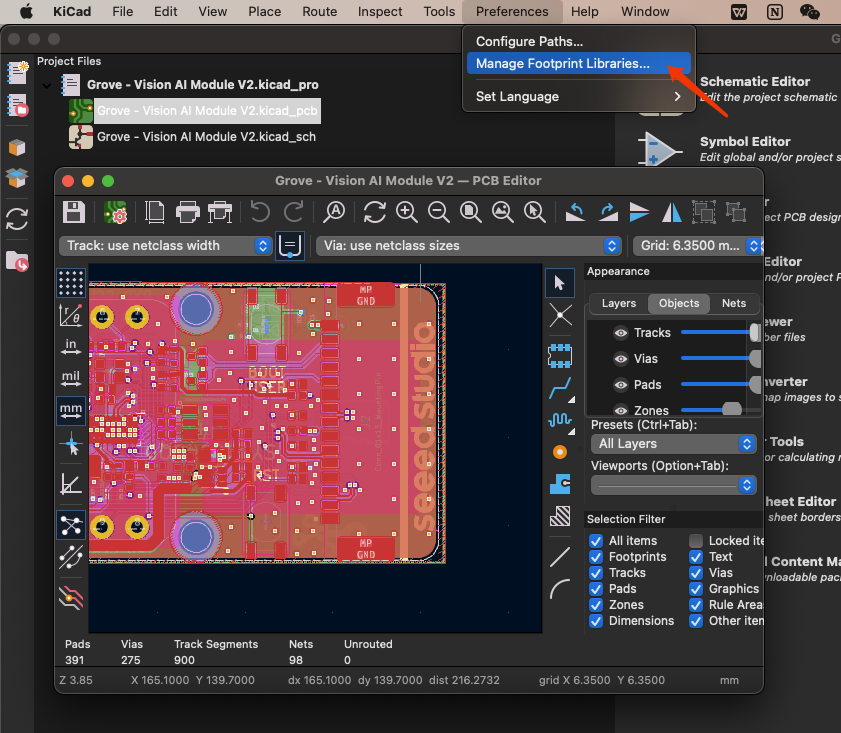Switch units to millimeters
This screenshot has height=733, width=841.
pos(71,410)
